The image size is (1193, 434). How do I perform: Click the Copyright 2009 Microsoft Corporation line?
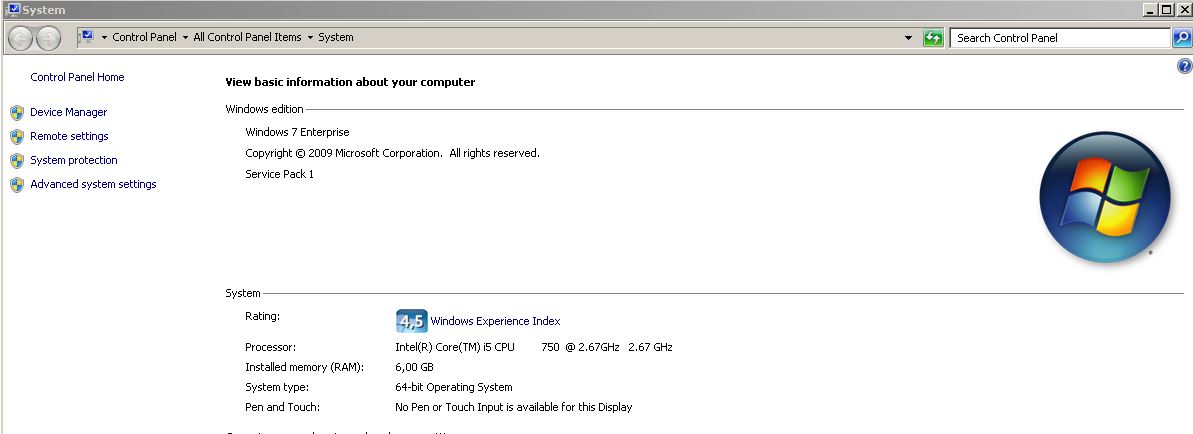coord(393,153)
